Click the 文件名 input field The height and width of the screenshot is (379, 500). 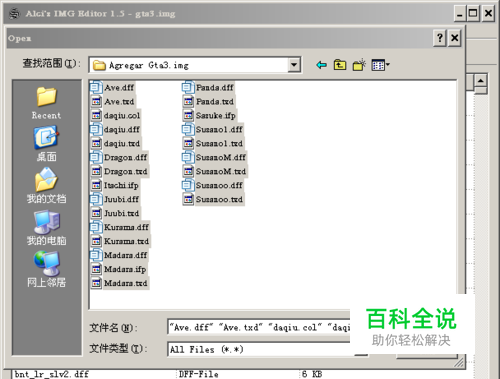[x=259, y=327]
